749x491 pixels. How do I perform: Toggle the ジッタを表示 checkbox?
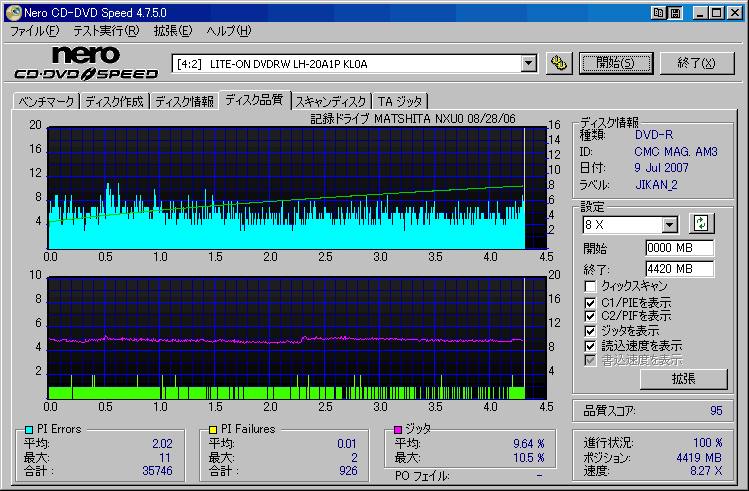click(590, 331)
